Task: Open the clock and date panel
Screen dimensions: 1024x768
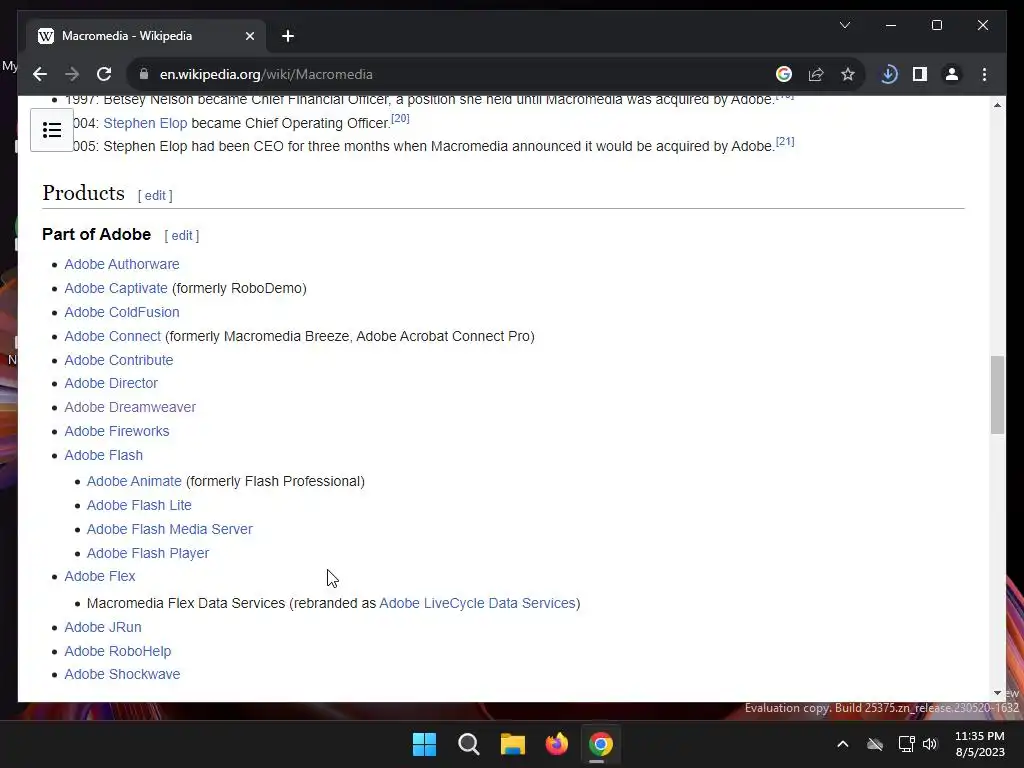Action: (x=980, y=744)
